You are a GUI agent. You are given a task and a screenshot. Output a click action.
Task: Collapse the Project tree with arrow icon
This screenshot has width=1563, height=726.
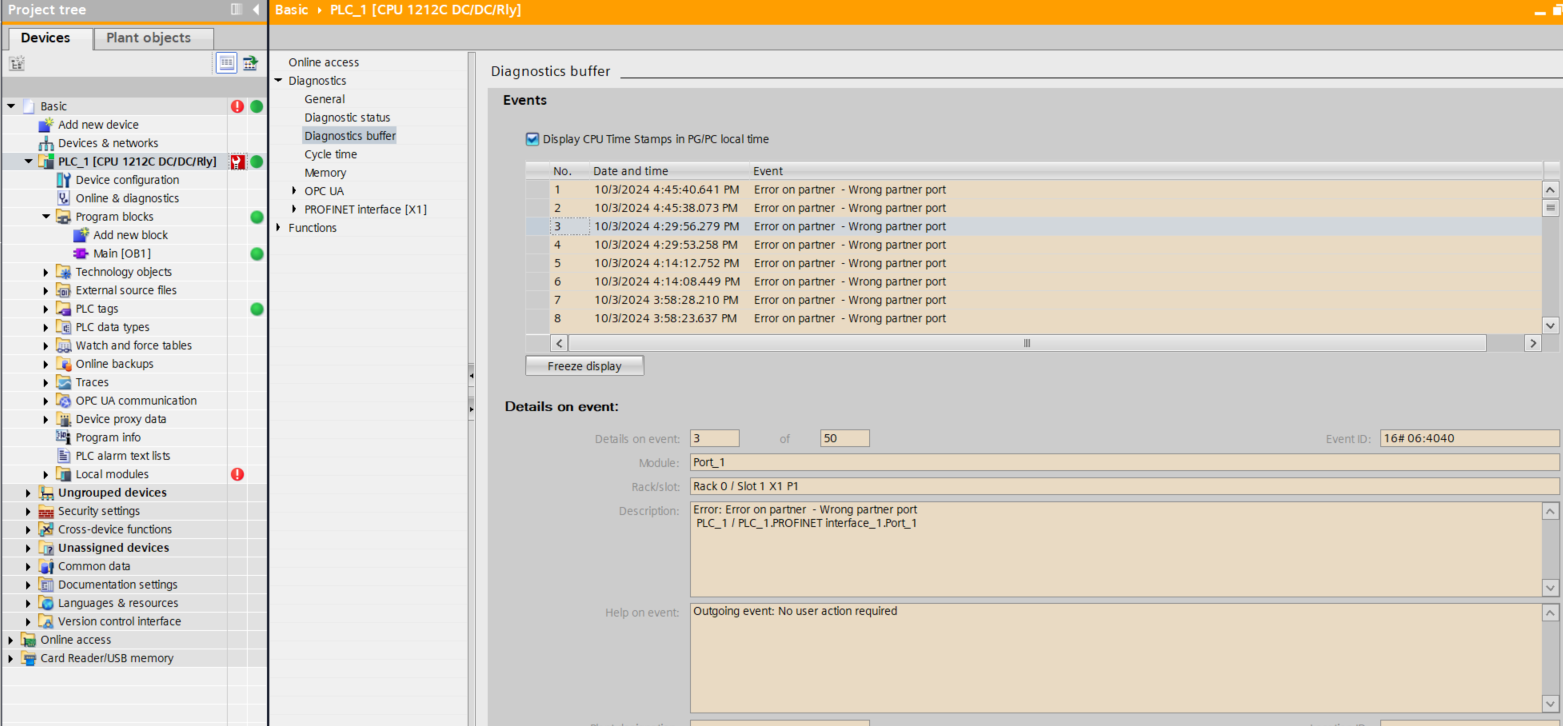(x=256, y=9)
